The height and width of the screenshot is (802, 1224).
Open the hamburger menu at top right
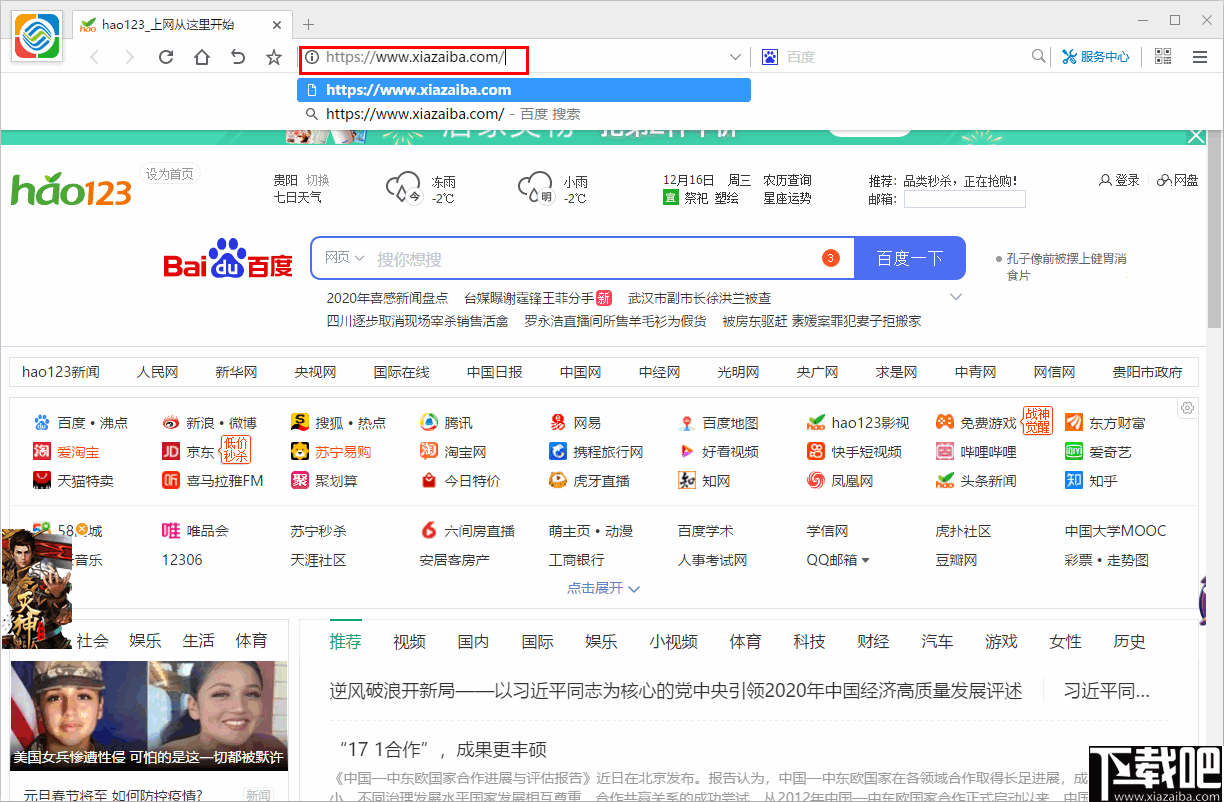(1199, 57)
